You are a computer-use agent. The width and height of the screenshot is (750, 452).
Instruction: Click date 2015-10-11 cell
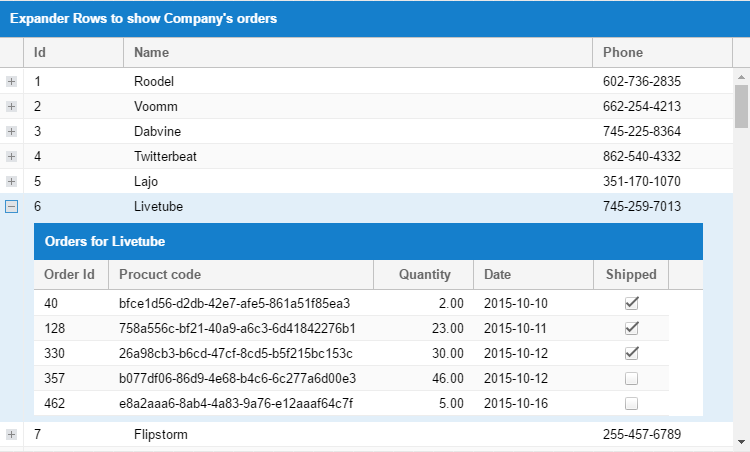(x=534, y=328)
